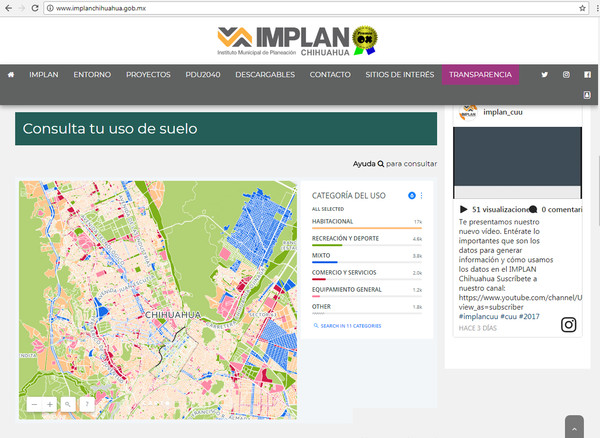Viewport: 600px width, 438px height.
Task: Open the implan_cuu Instagram profile name
Action: tap(502, 112)
